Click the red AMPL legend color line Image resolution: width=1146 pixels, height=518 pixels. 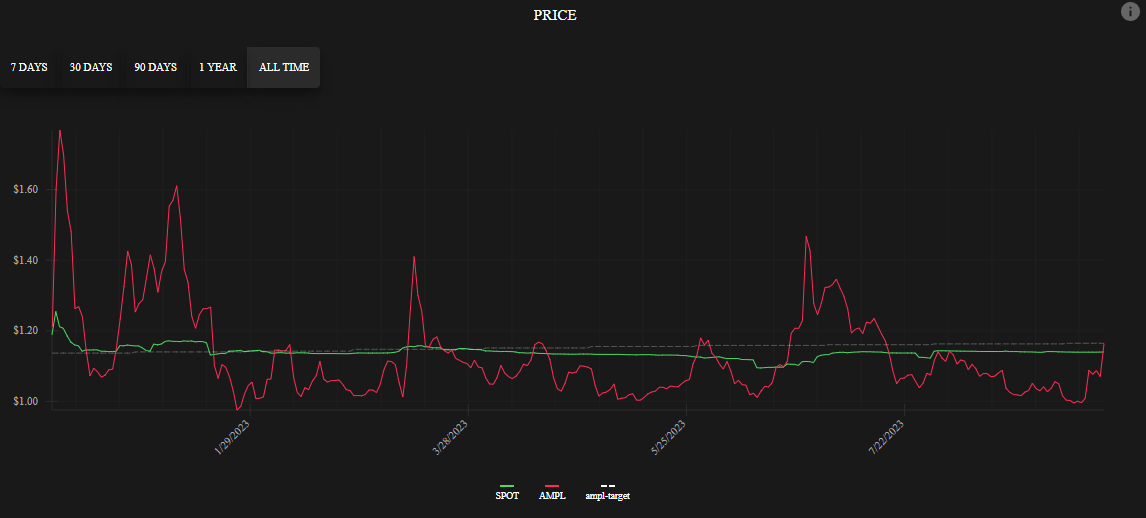[x=553, y=486]
